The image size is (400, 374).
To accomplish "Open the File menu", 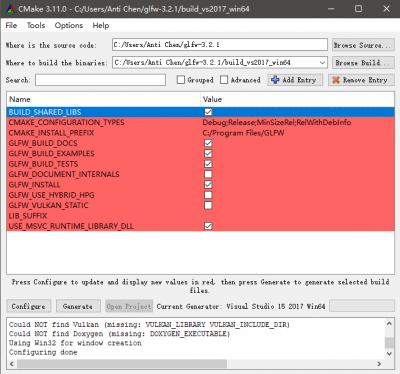I will coord(11,26).
